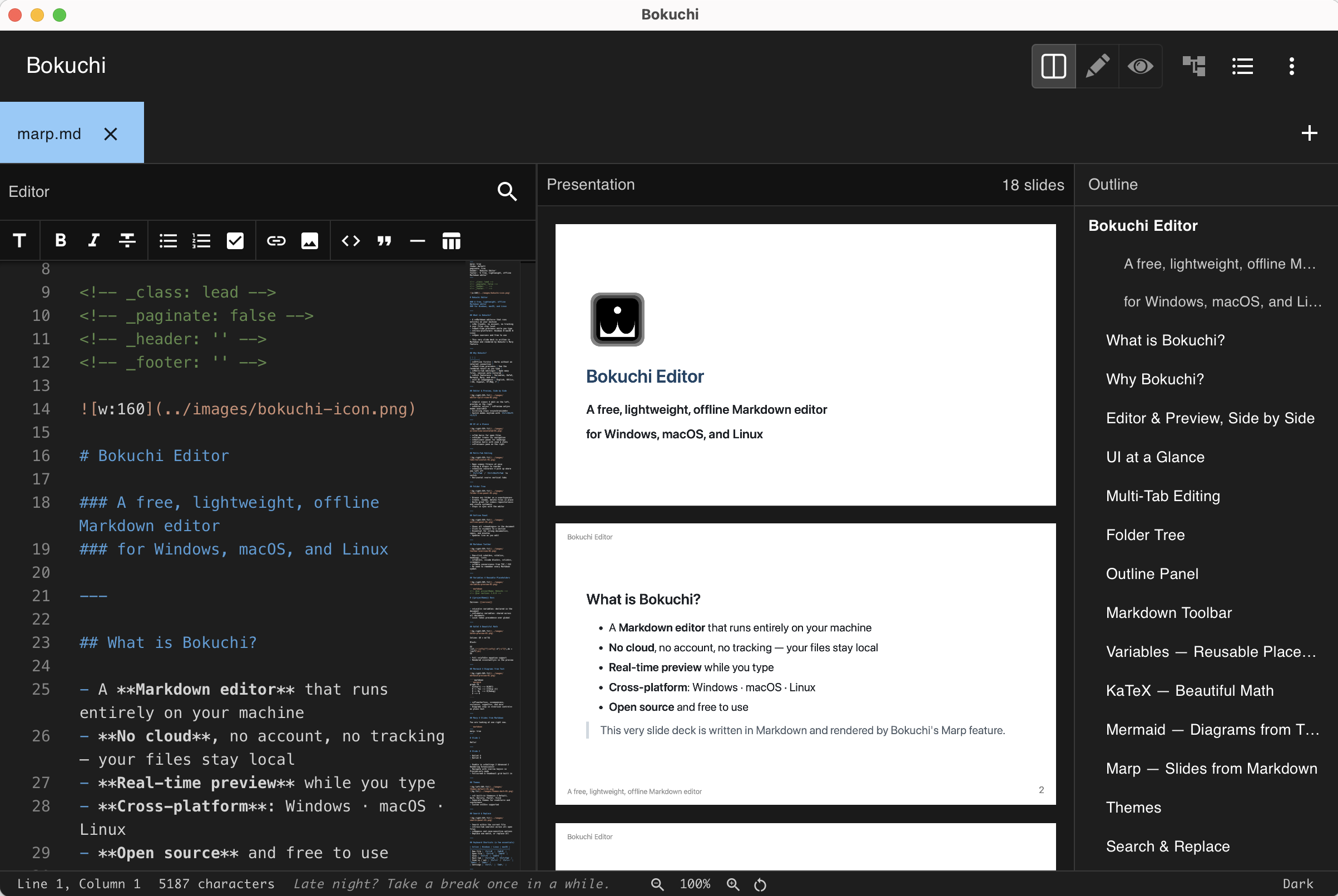Toggle italic formatting

[x=93, y=241]
